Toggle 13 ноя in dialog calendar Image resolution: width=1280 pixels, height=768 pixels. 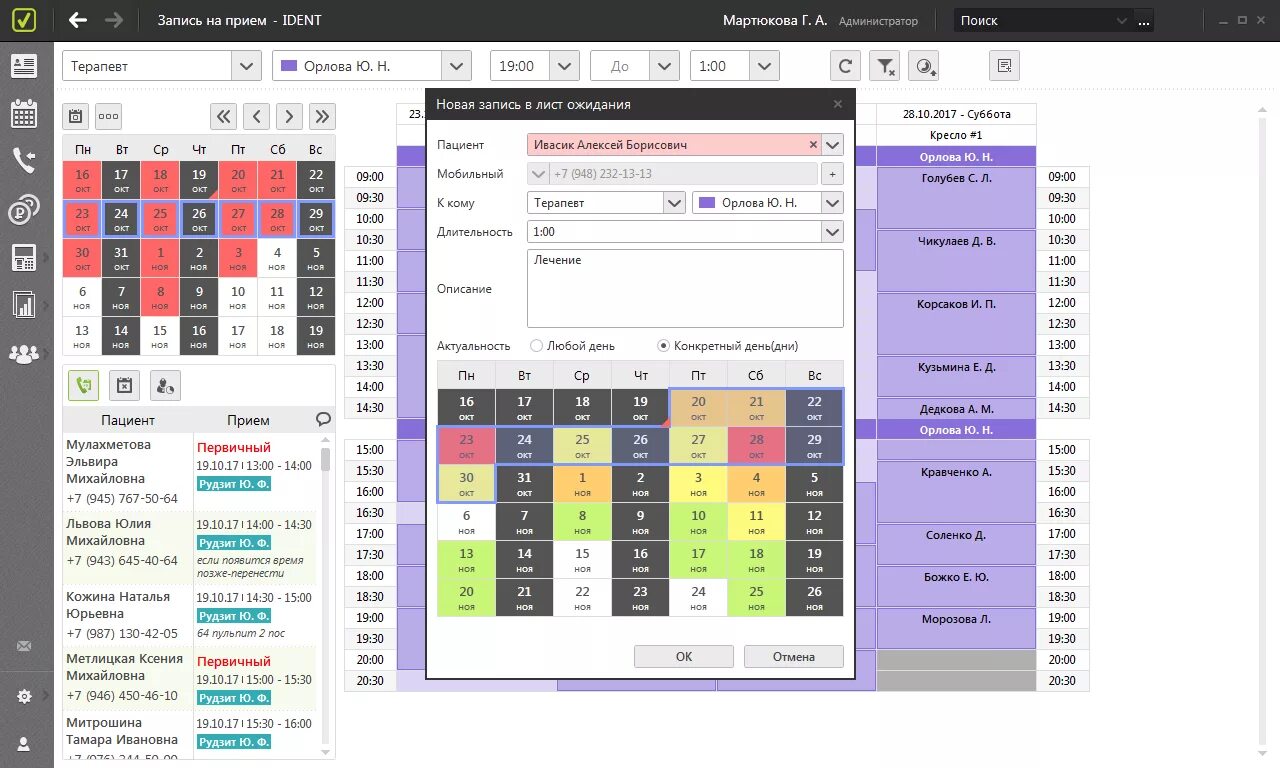coord(466,559)
